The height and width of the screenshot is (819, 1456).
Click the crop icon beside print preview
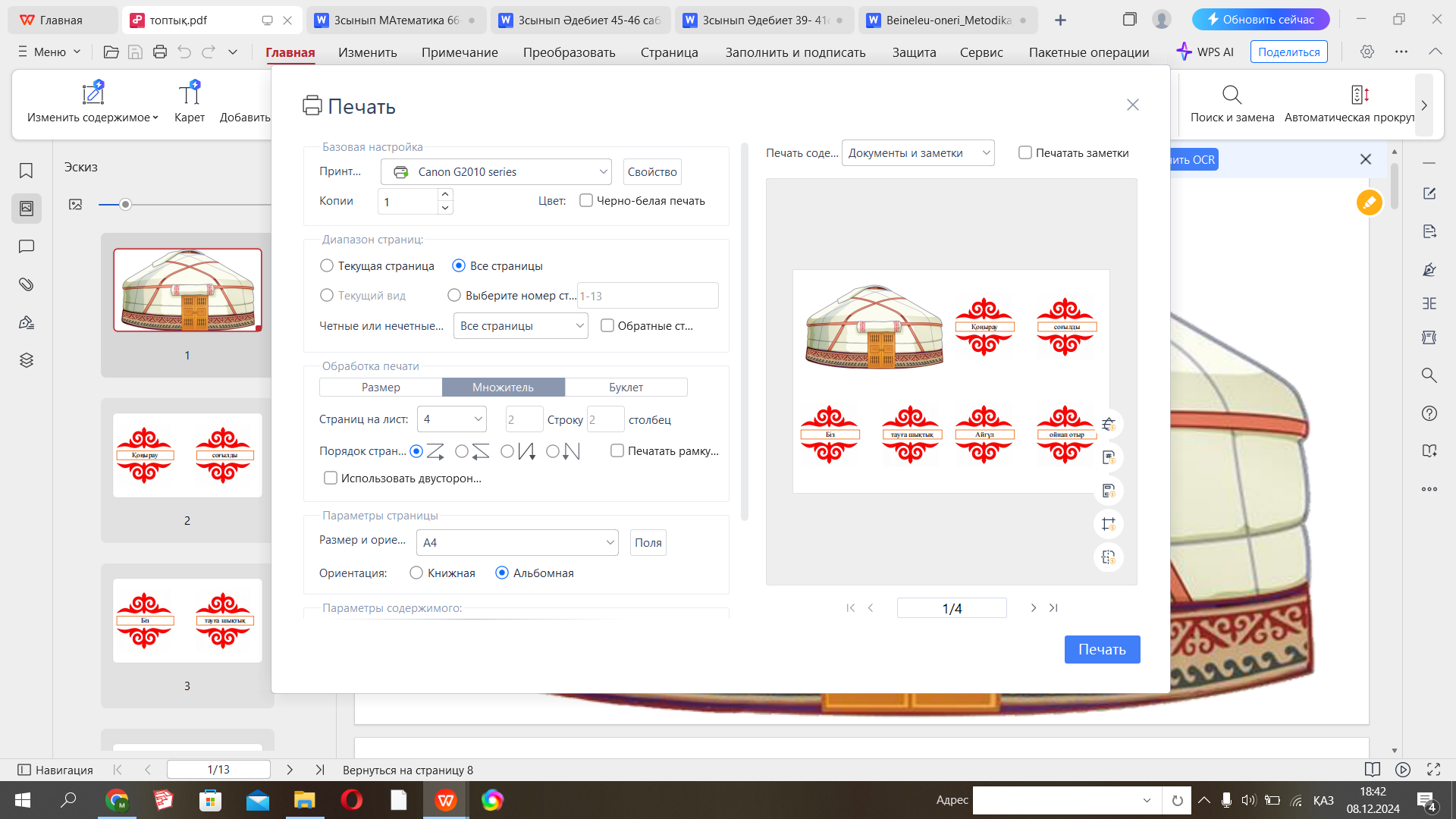[x=1108, y=524]
